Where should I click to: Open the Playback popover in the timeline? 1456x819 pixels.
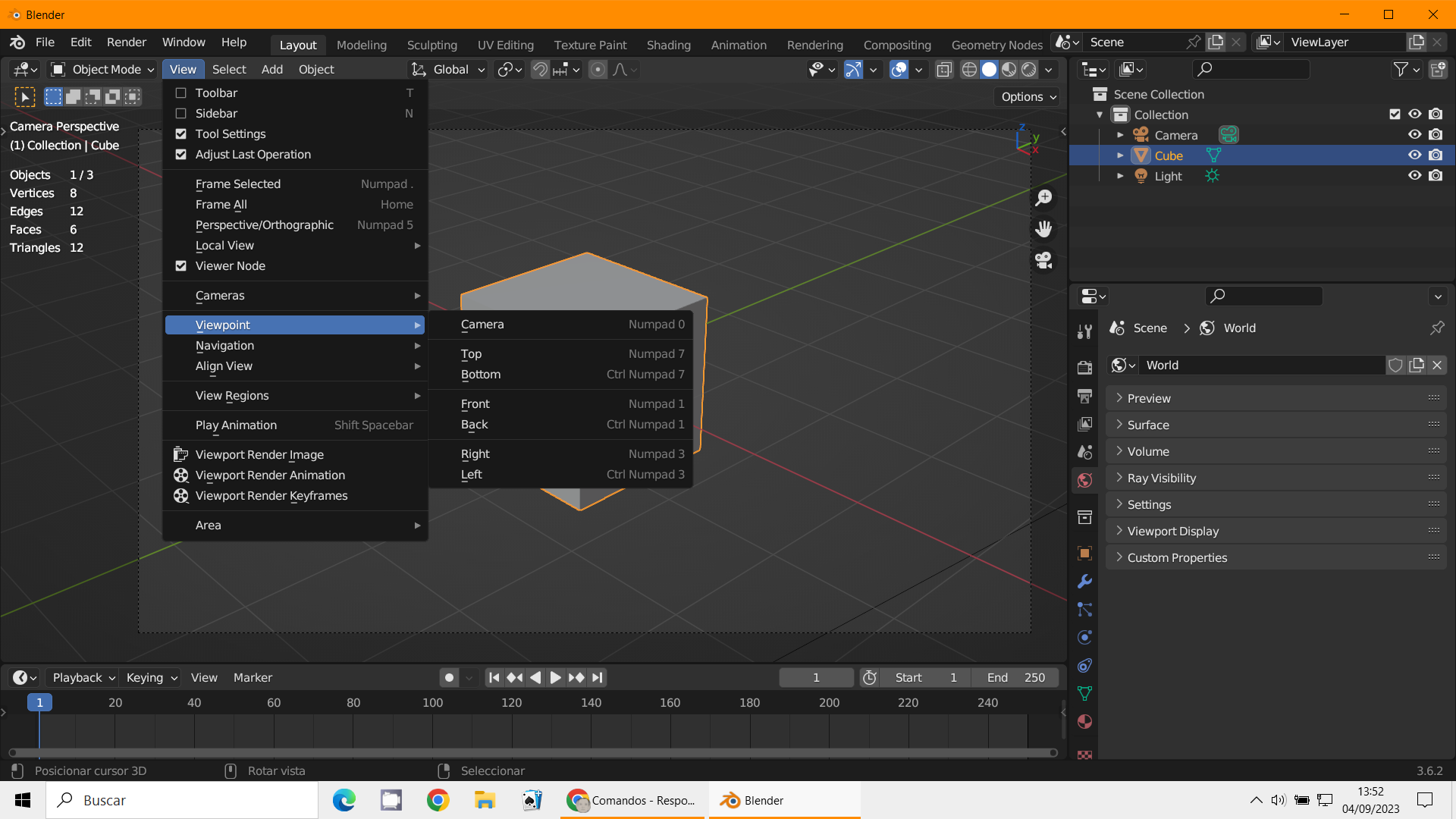point(83,678)
